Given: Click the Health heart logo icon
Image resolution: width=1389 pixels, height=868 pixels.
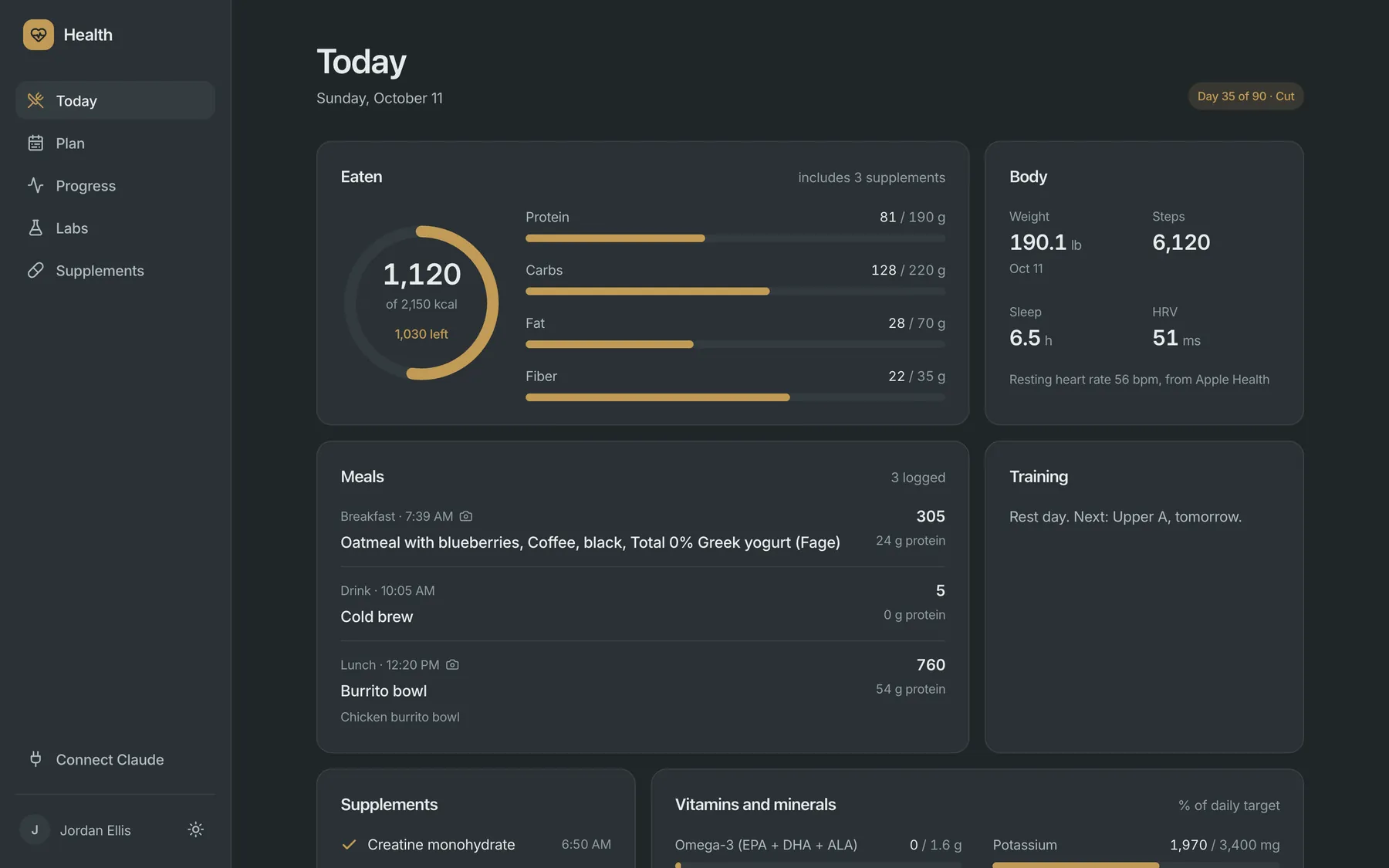Looking at the screenshot, I should [38, 35].
